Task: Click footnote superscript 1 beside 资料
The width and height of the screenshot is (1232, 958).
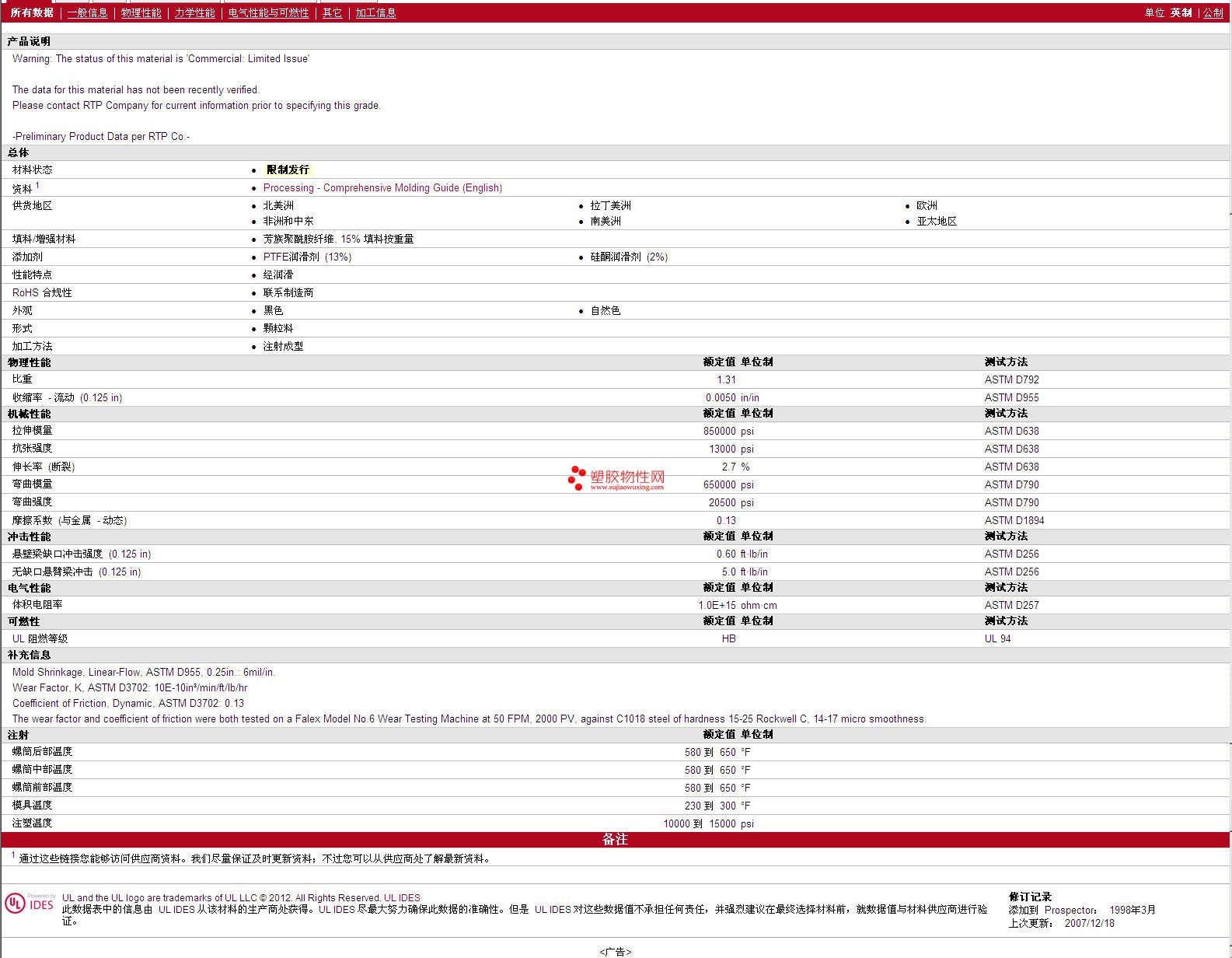Action: tap(37, 186)
